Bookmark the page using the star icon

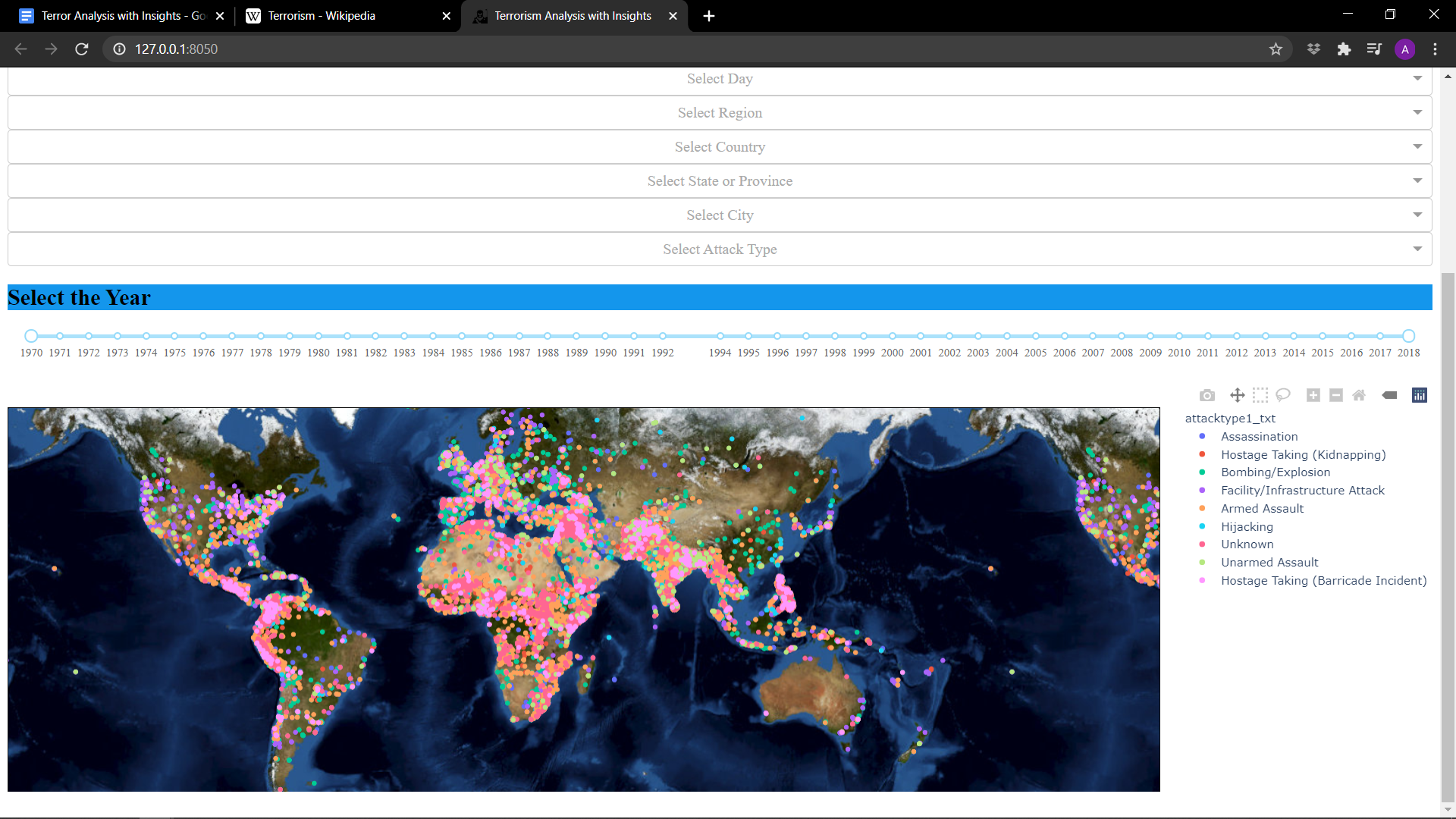pyautogui.click(x=1276, y=49)
